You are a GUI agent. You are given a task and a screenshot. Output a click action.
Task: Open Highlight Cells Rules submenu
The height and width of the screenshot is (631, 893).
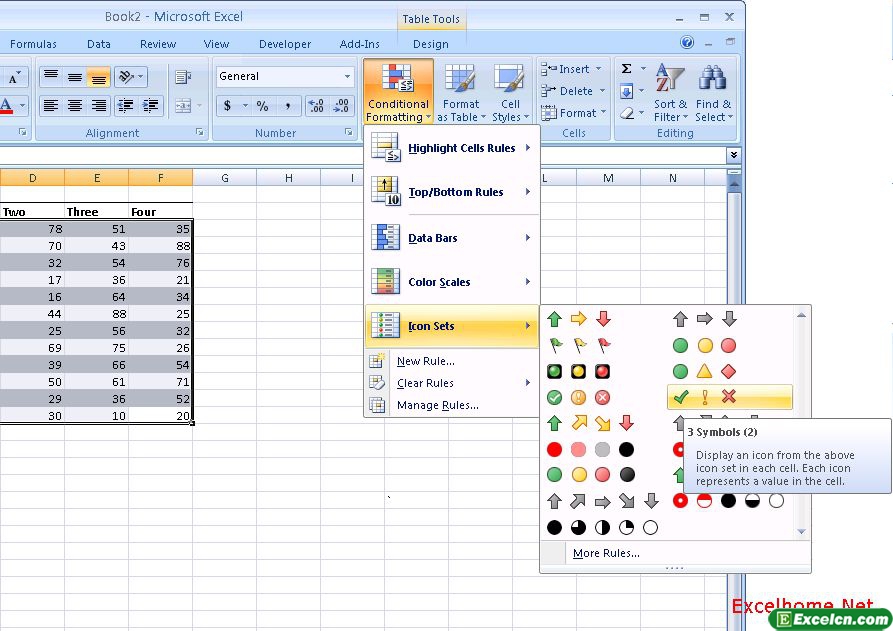tap(452, 148)
